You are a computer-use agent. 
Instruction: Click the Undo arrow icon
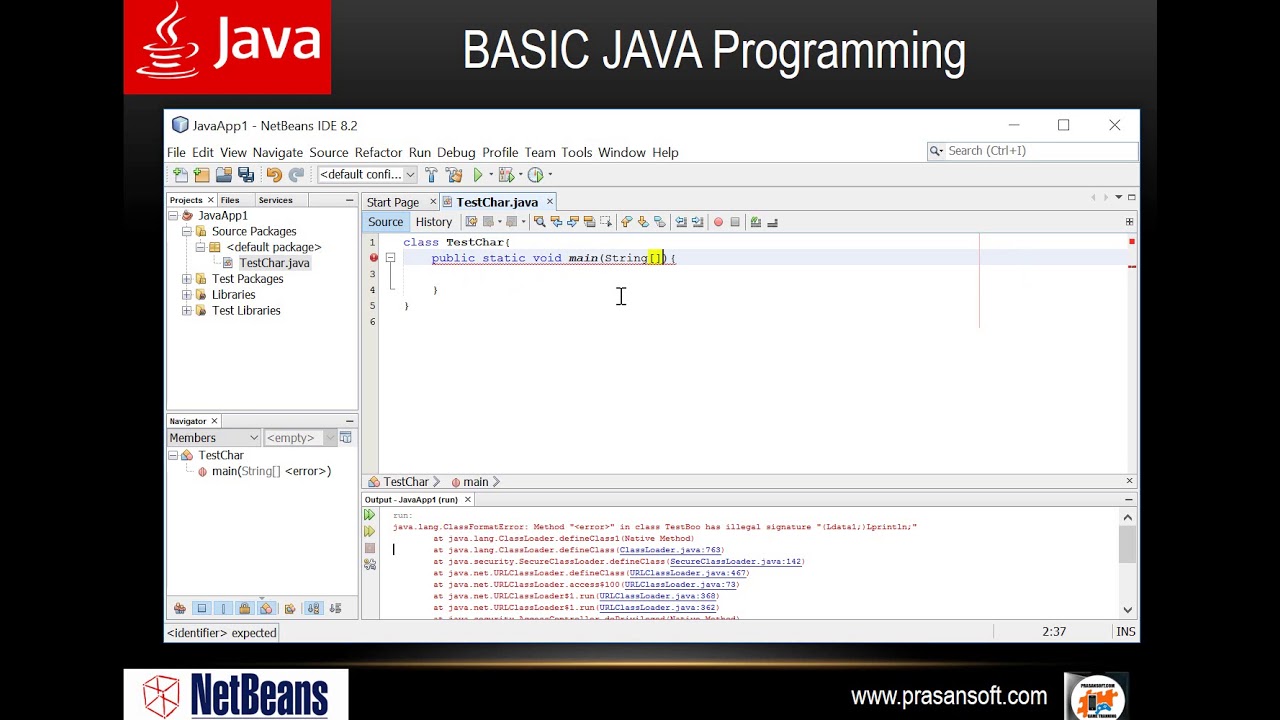[x=274, y=175]
